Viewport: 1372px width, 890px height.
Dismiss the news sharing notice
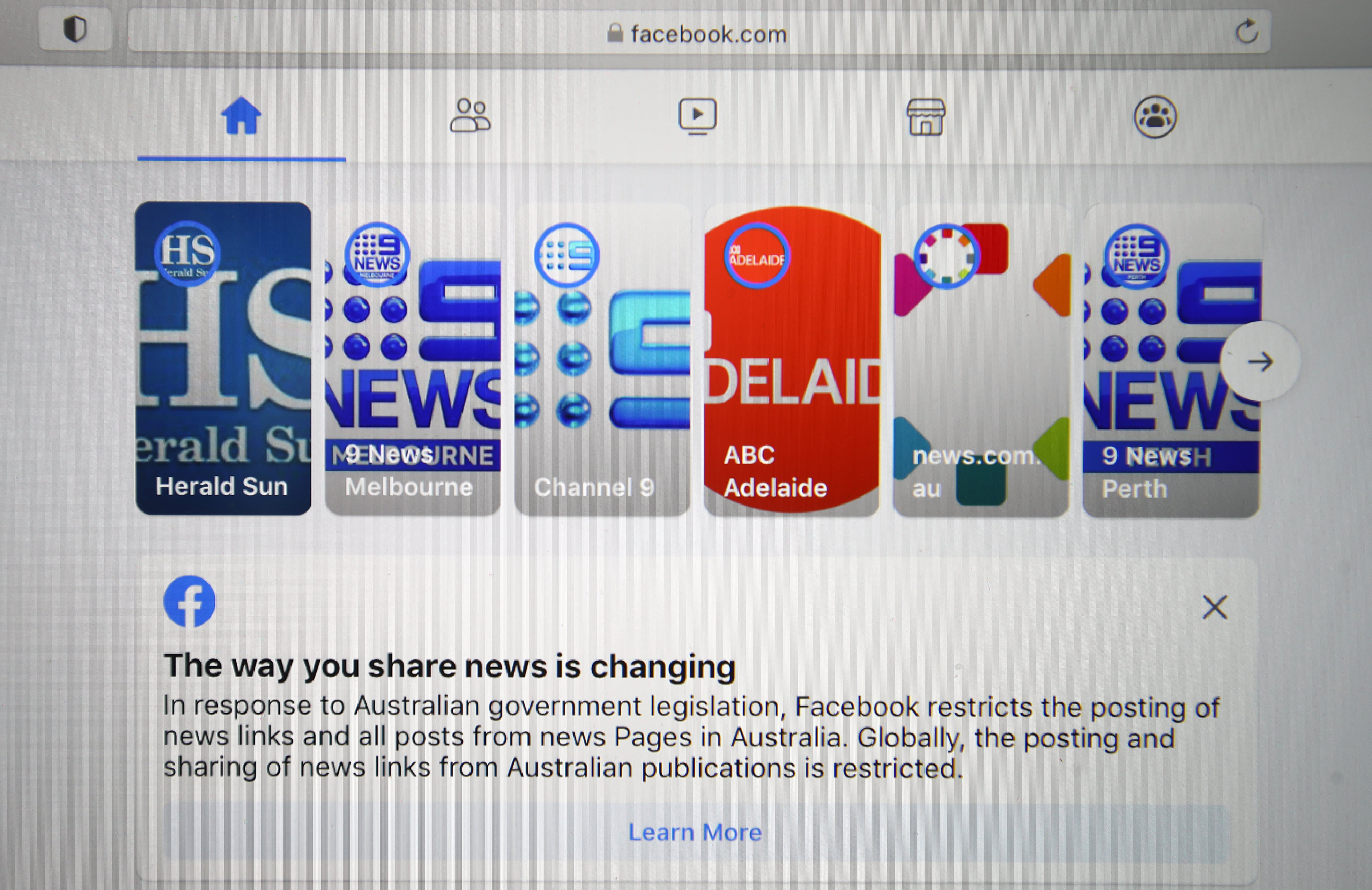1214,607
